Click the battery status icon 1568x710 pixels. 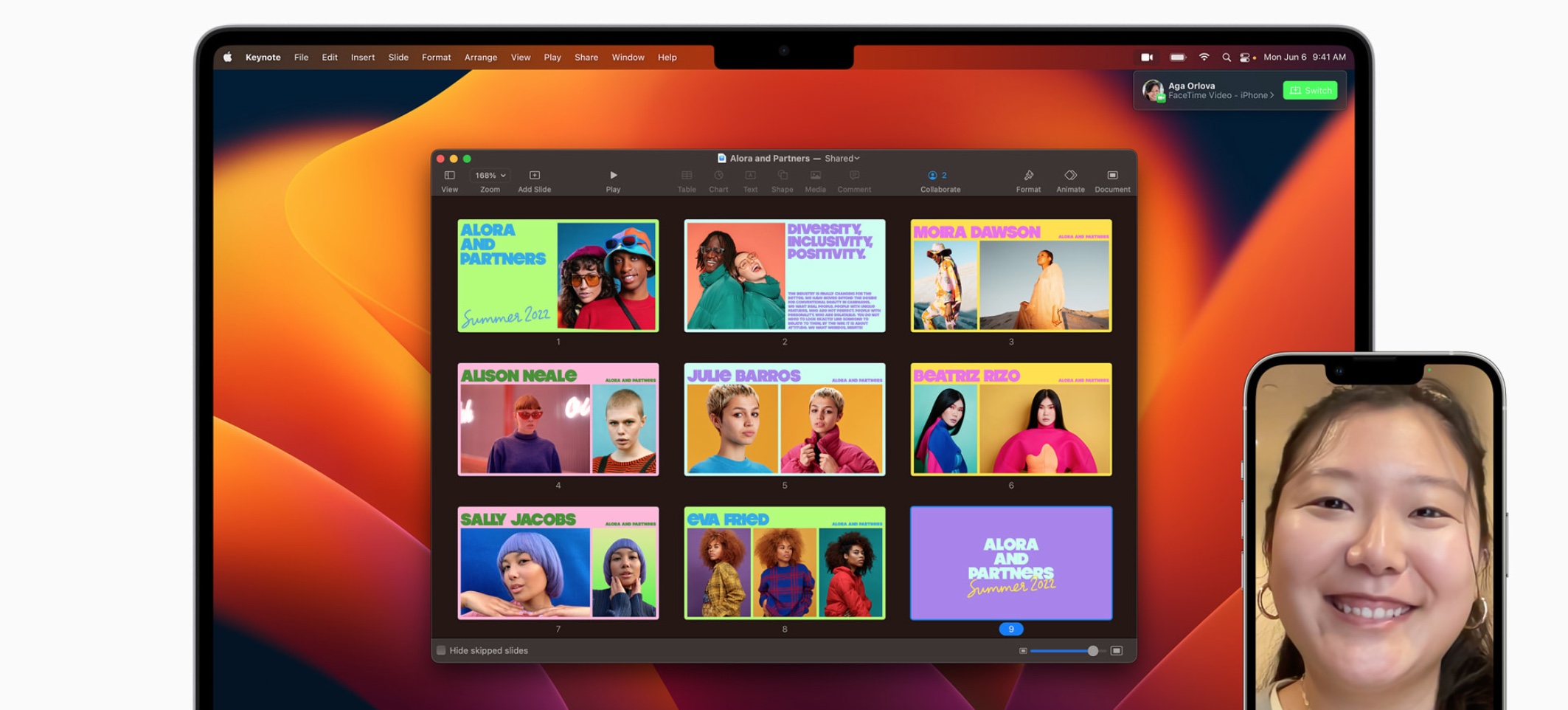(x=1178, y=57)
